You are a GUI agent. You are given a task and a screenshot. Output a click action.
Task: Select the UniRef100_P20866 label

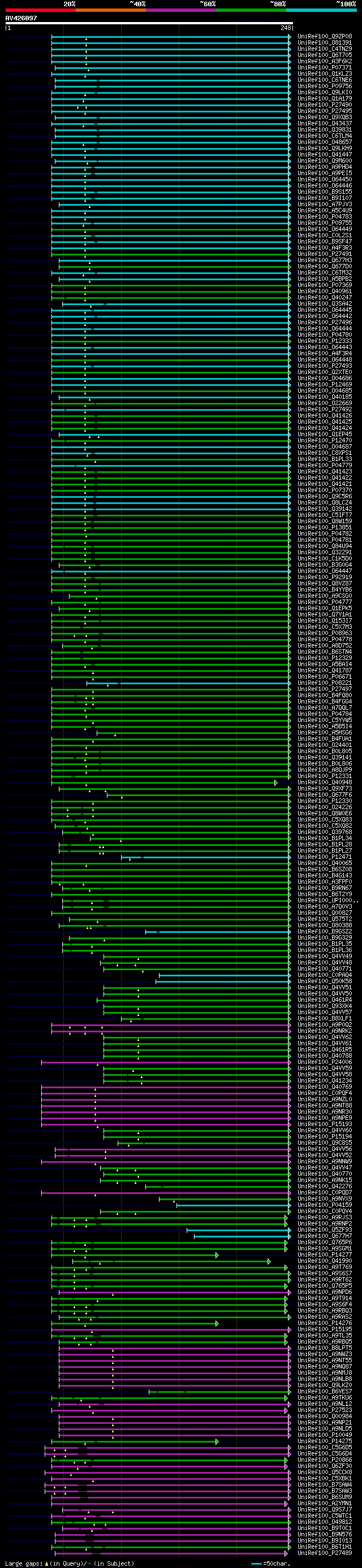[324, 1460]
